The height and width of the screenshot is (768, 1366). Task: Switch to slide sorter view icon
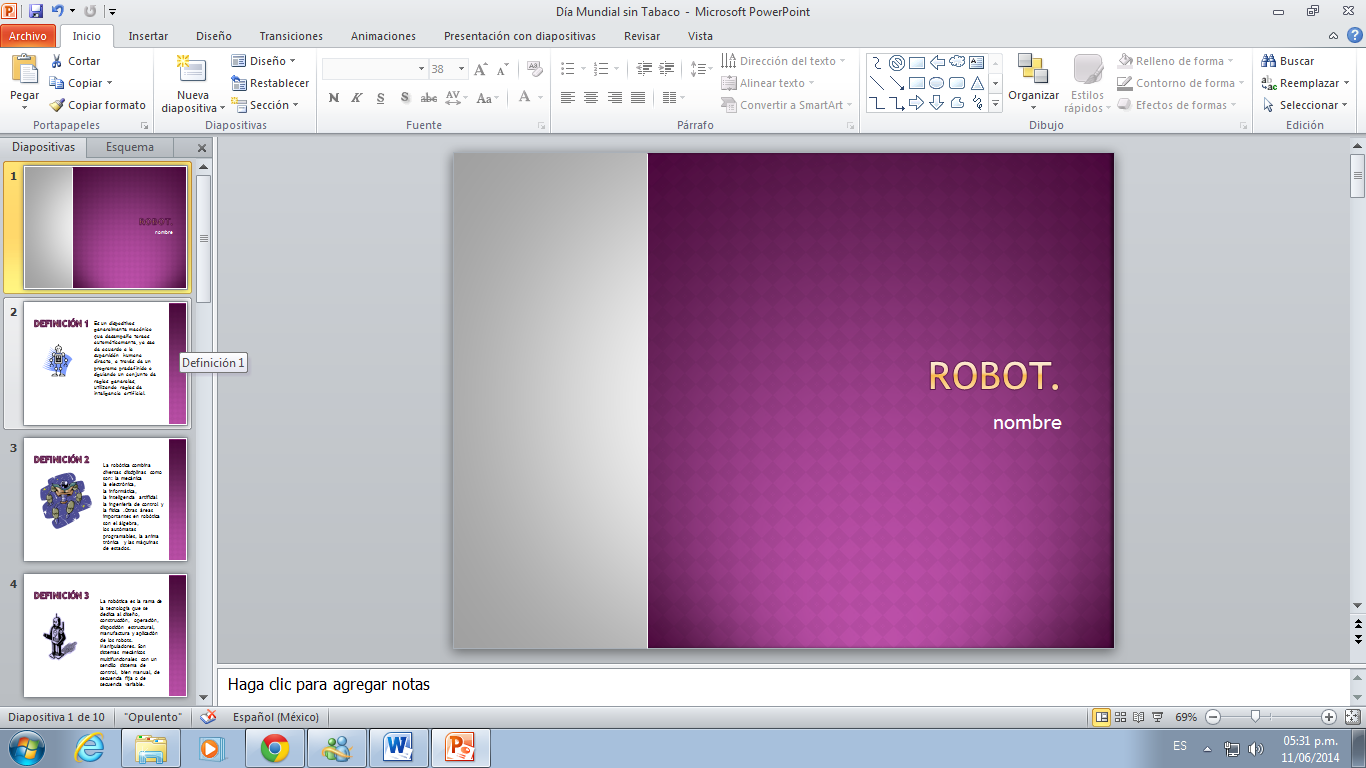1121,717
